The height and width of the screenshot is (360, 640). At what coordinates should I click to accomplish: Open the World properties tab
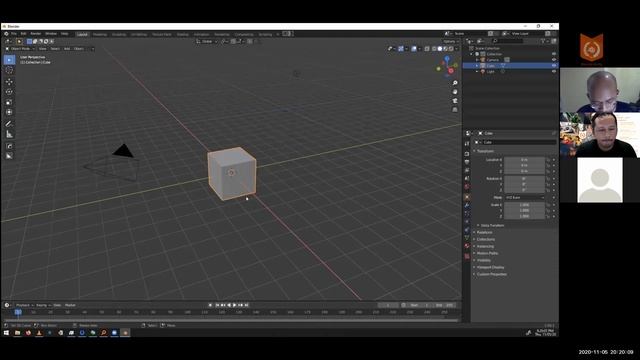467,187
